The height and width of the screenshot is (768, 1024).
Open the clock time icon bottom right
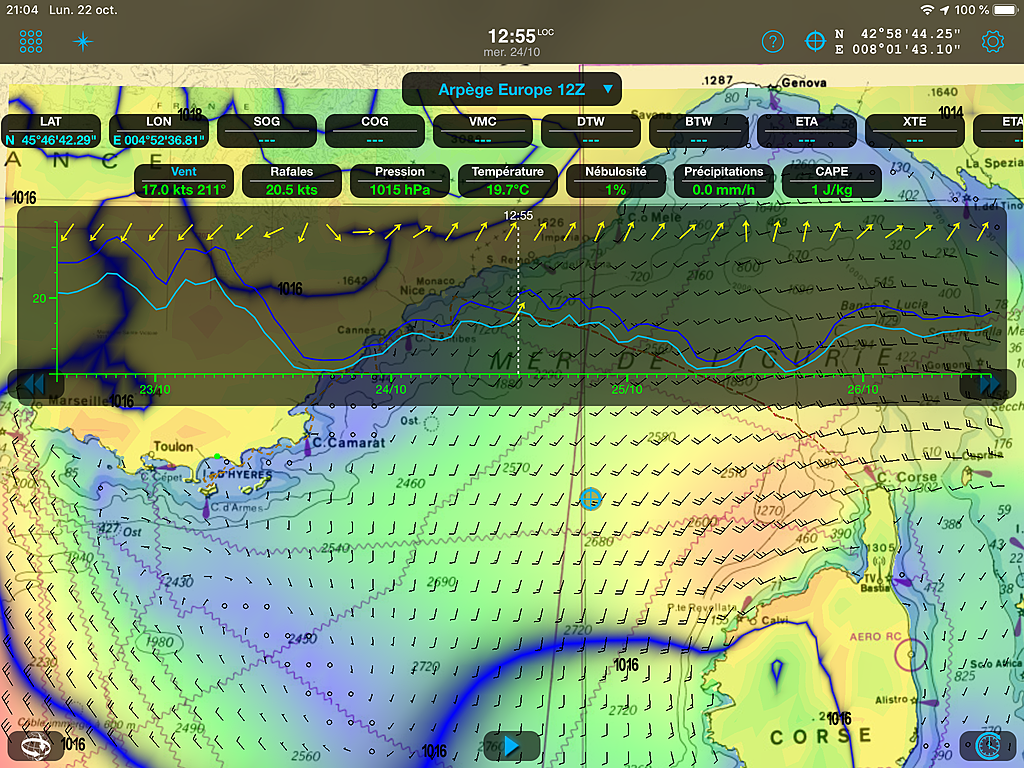pos(987,746)
